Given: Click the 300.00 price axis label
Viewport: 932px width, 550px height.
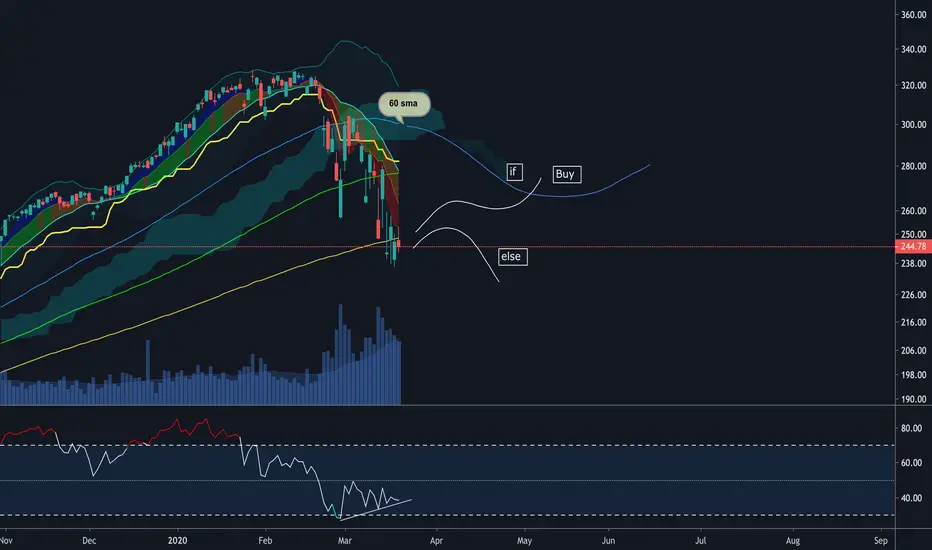Looking at the screenshot, I should tap(914, 125).
